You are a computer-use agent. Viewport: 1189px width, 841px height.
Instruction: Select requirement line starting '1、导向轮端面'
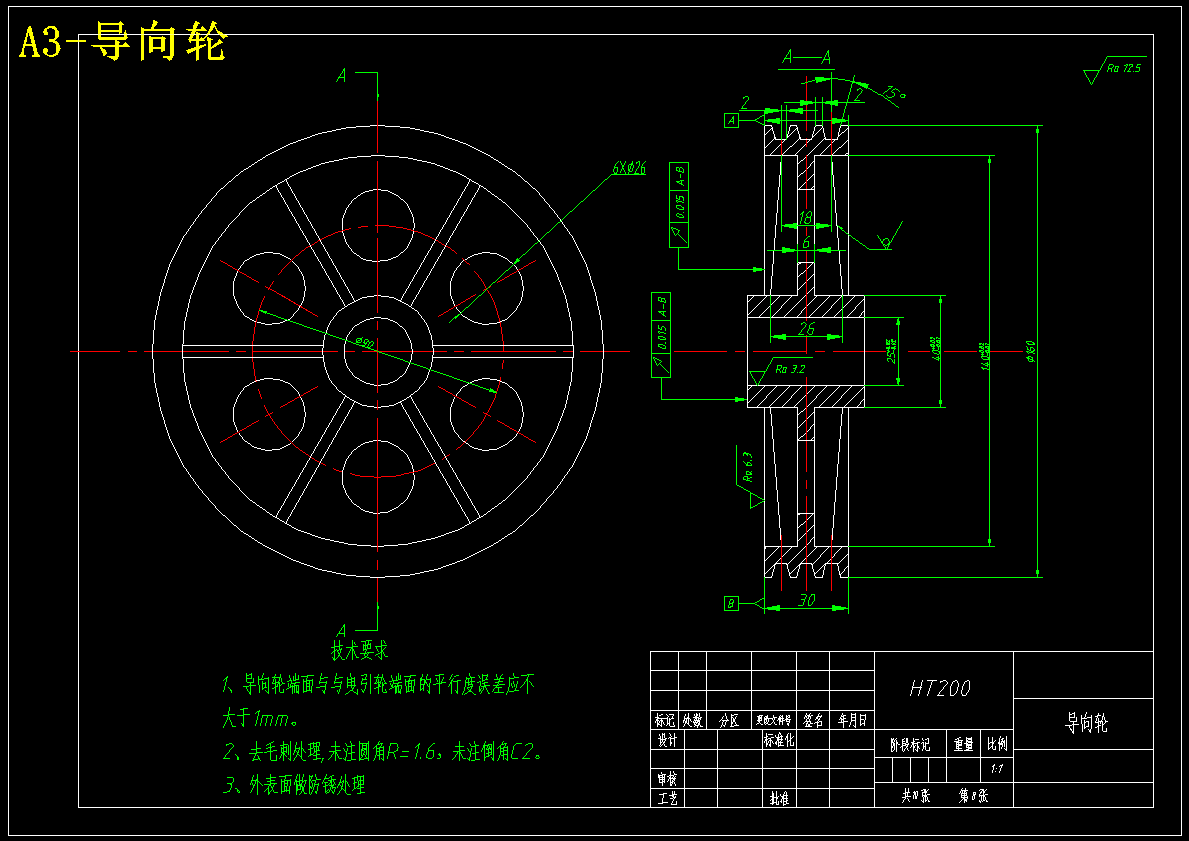pyautogui.click(x=378, y=684)
